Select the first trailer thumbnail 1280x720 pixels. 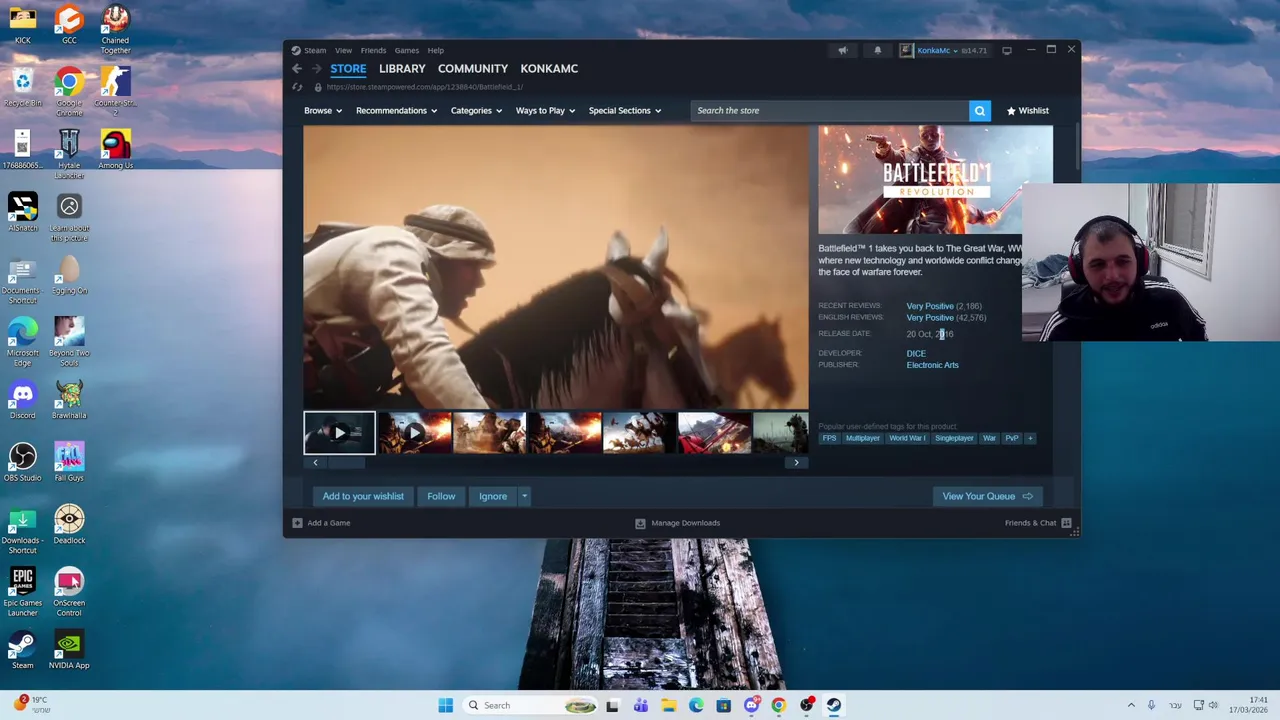click(340, 433)
